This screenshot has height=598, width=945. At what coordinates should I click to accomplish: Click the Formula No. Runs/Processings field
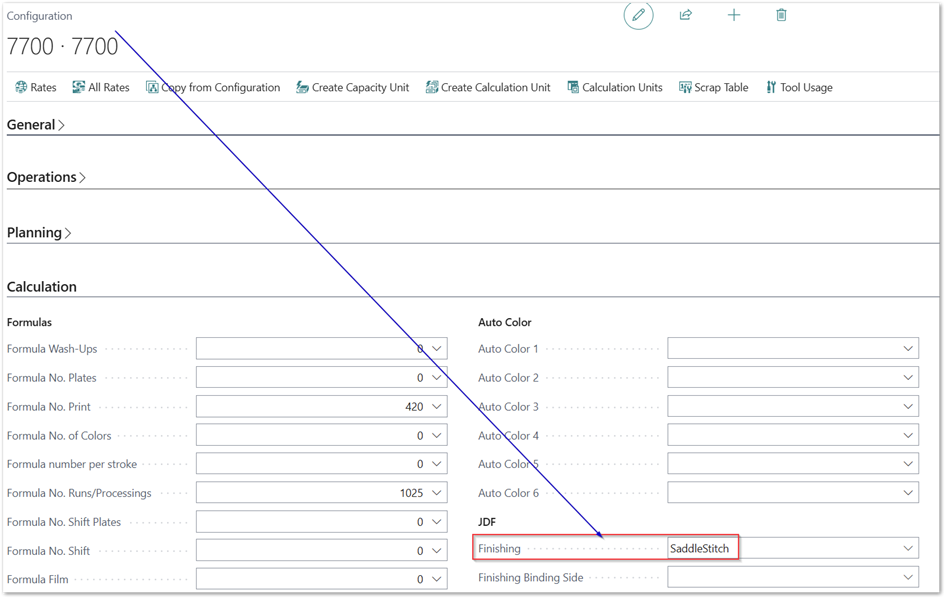point(312,493)
